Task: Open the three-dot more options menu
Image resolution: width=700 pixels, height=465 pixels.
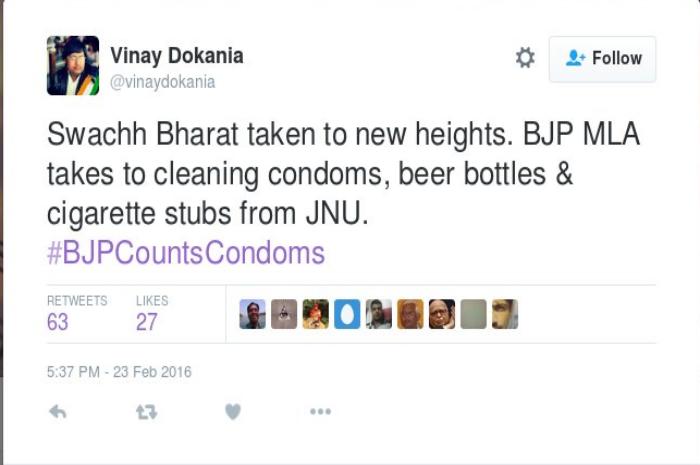Action: (321, 411)
